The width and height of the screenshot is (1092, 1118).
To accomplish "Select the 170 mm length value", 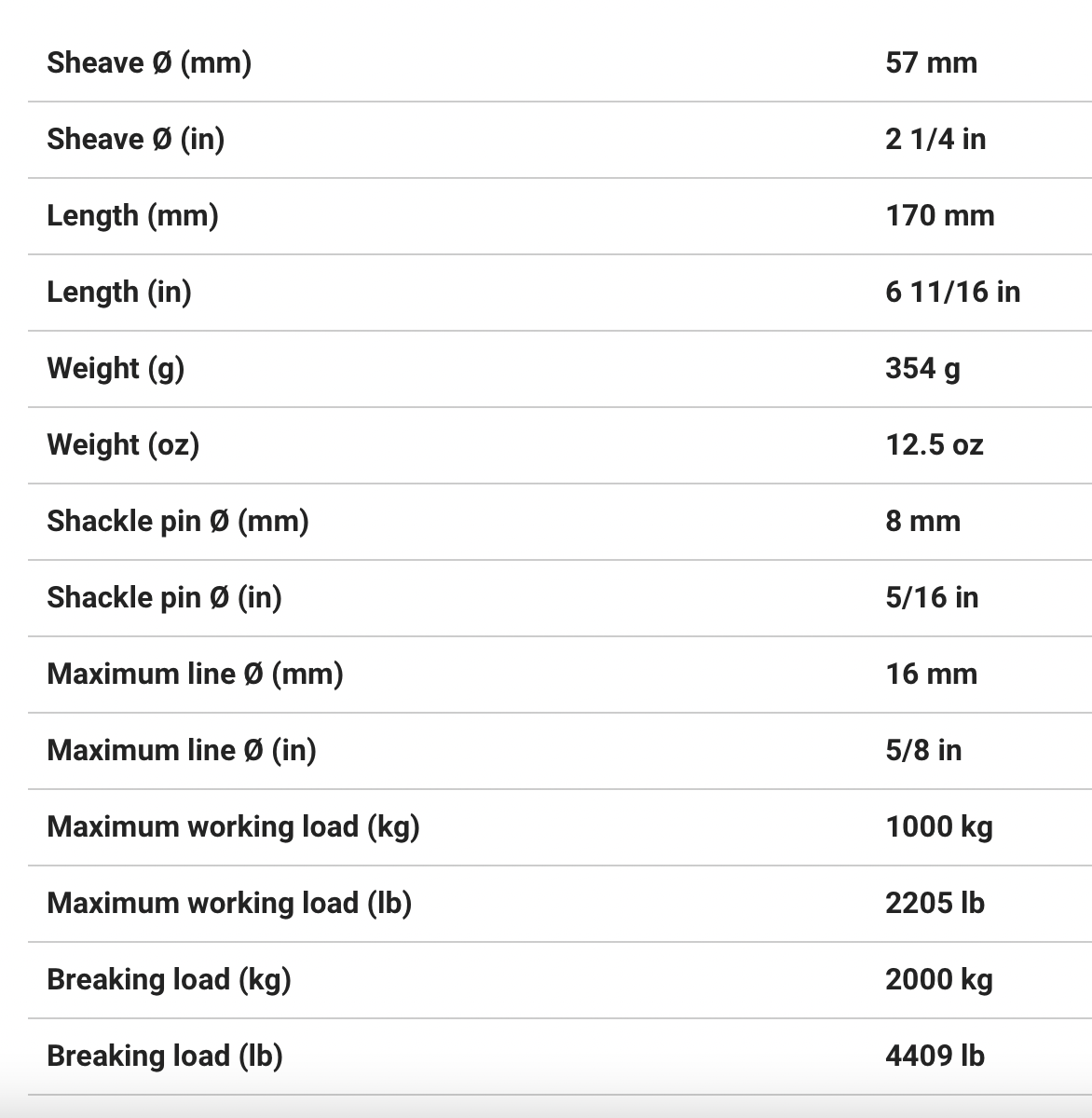I will pyautogui.click(x=939, y=216).
